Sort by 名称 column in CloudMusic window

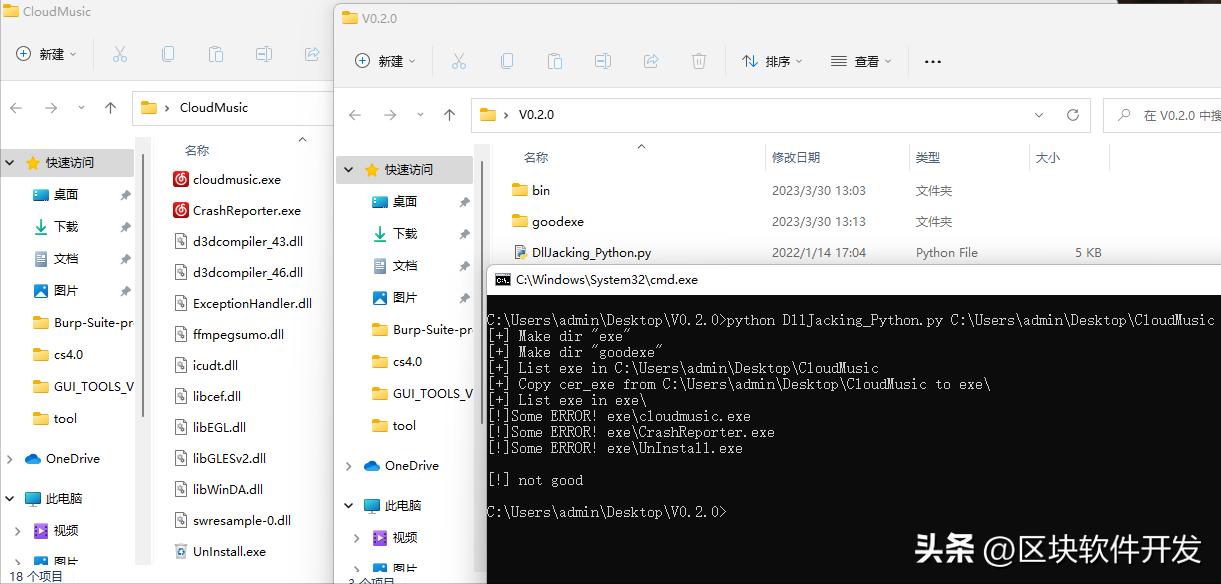pyautogui.click(x=197, y=150)
